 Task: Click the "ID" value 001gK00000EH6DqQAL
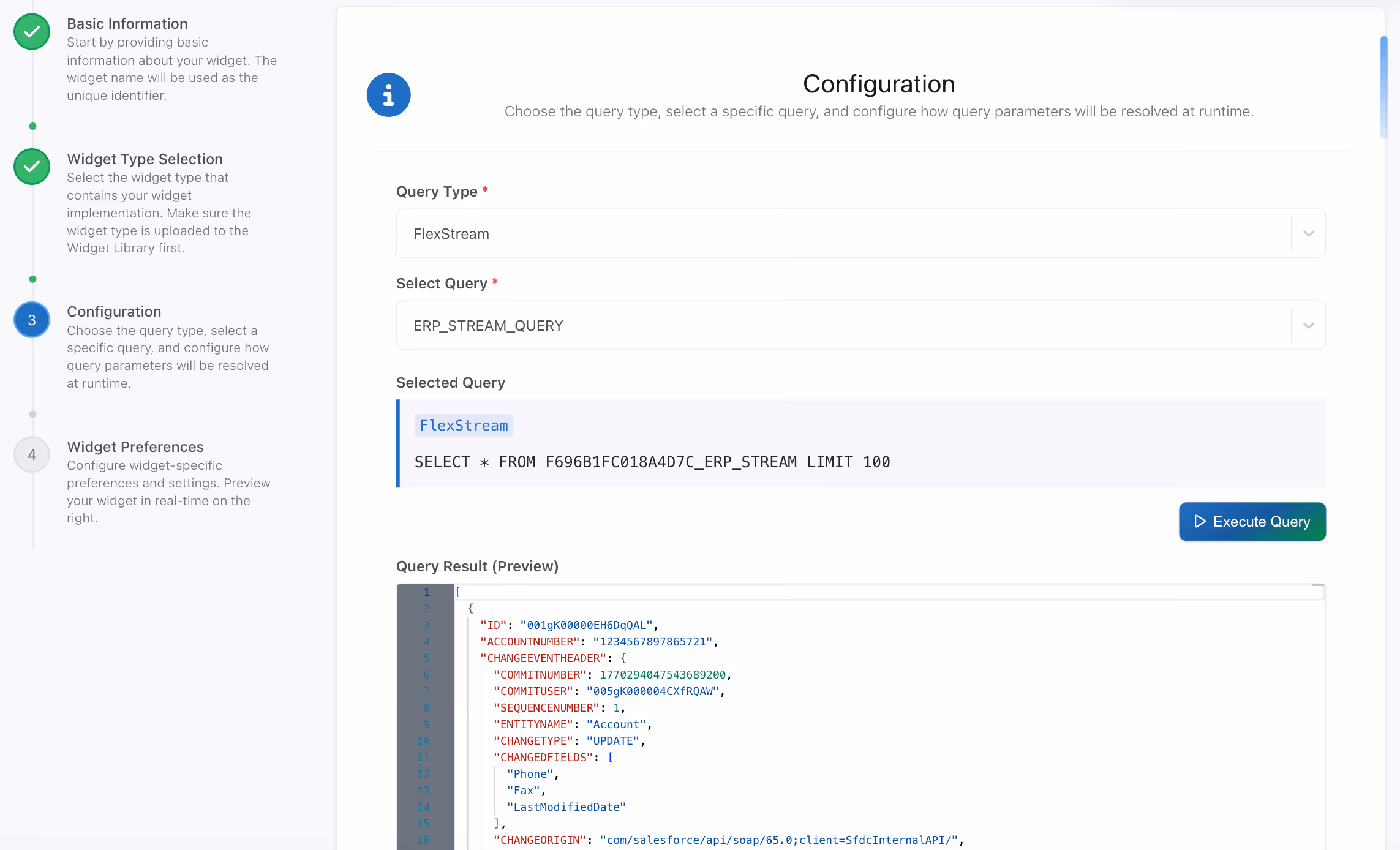click(x=586, y=625)
